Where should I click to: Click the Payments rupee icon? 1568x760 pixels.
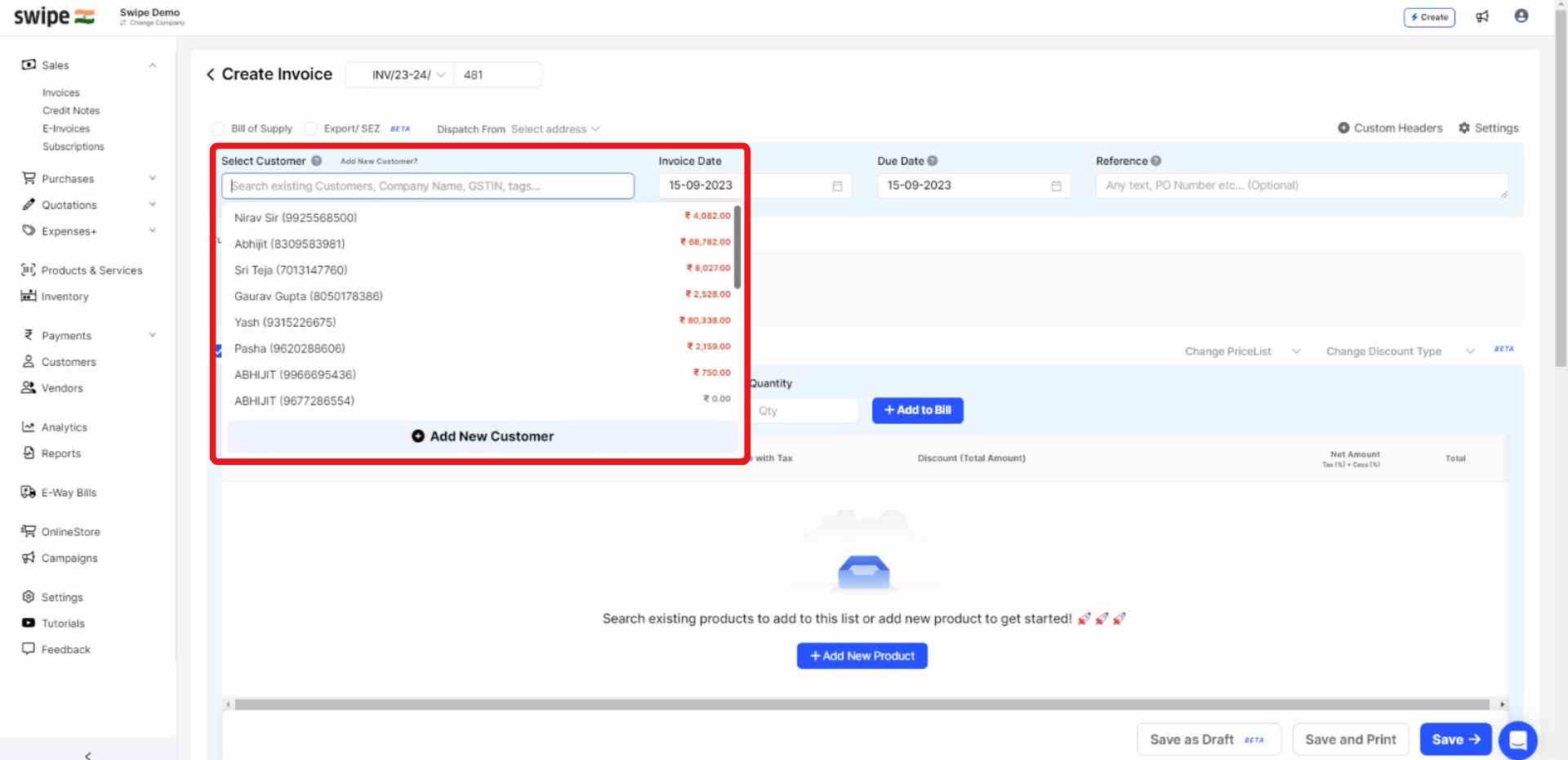pyautogui.click(x=29, y=335)
